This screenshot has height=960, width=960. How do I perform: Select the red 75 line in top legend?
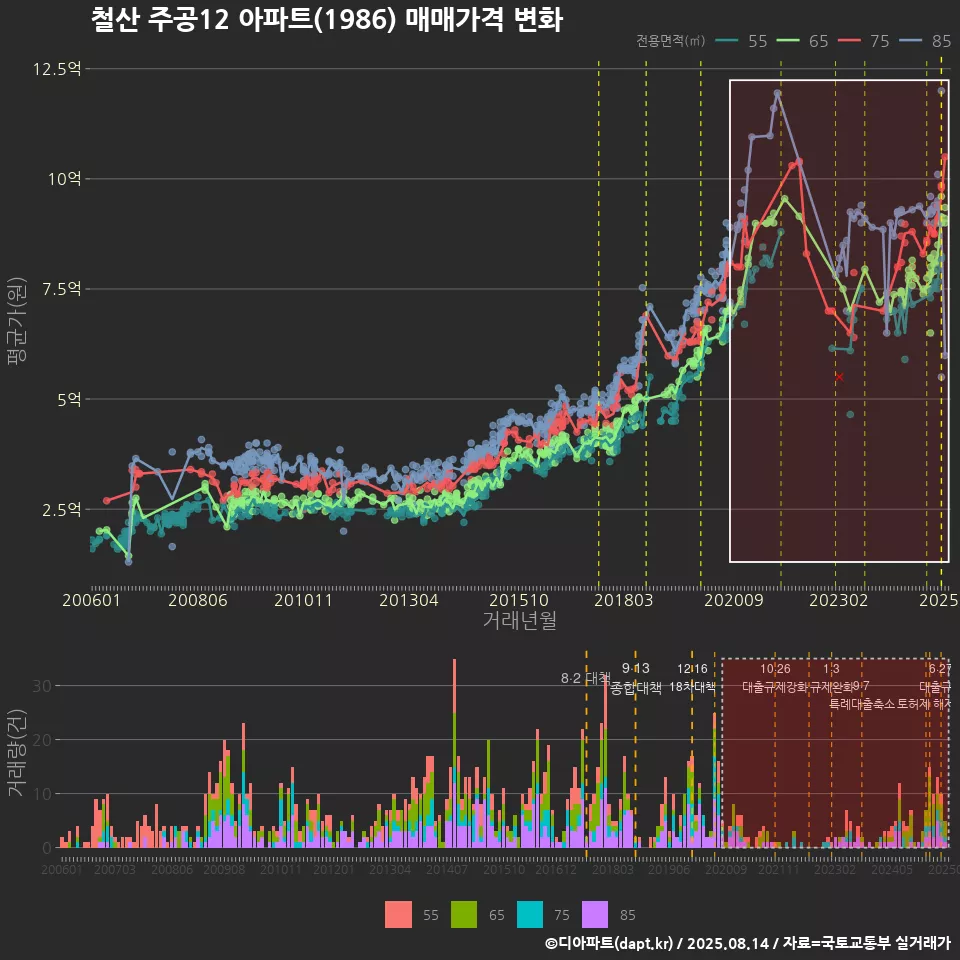pyautogui.click(x=849, y=41)
